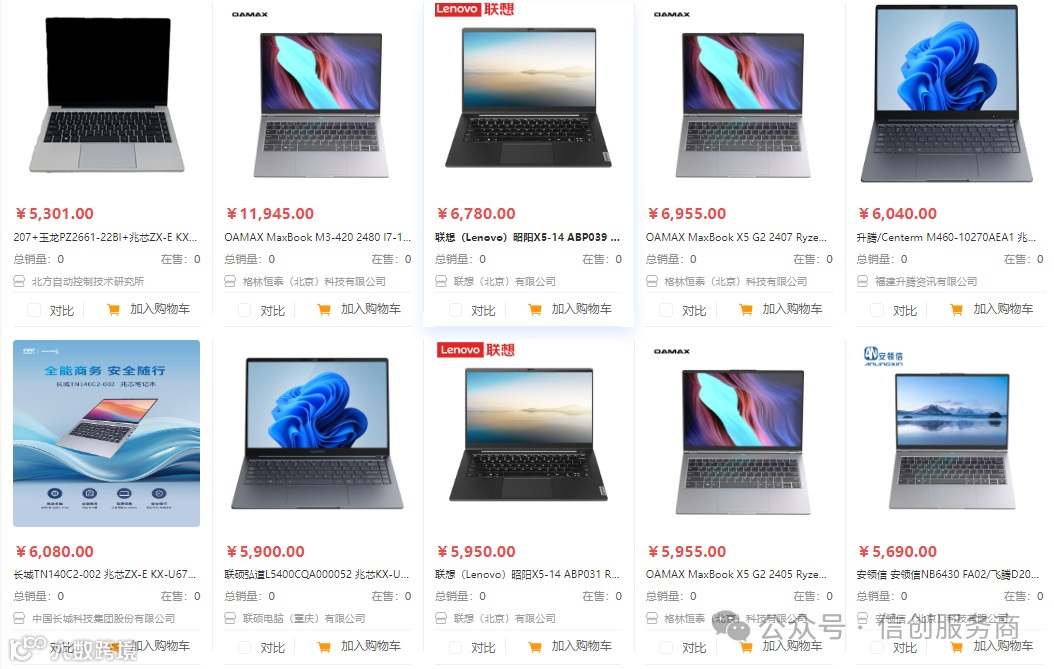
Task: Open seller link 福建升腾资讯有限公司
Action: tap(926, 281)
